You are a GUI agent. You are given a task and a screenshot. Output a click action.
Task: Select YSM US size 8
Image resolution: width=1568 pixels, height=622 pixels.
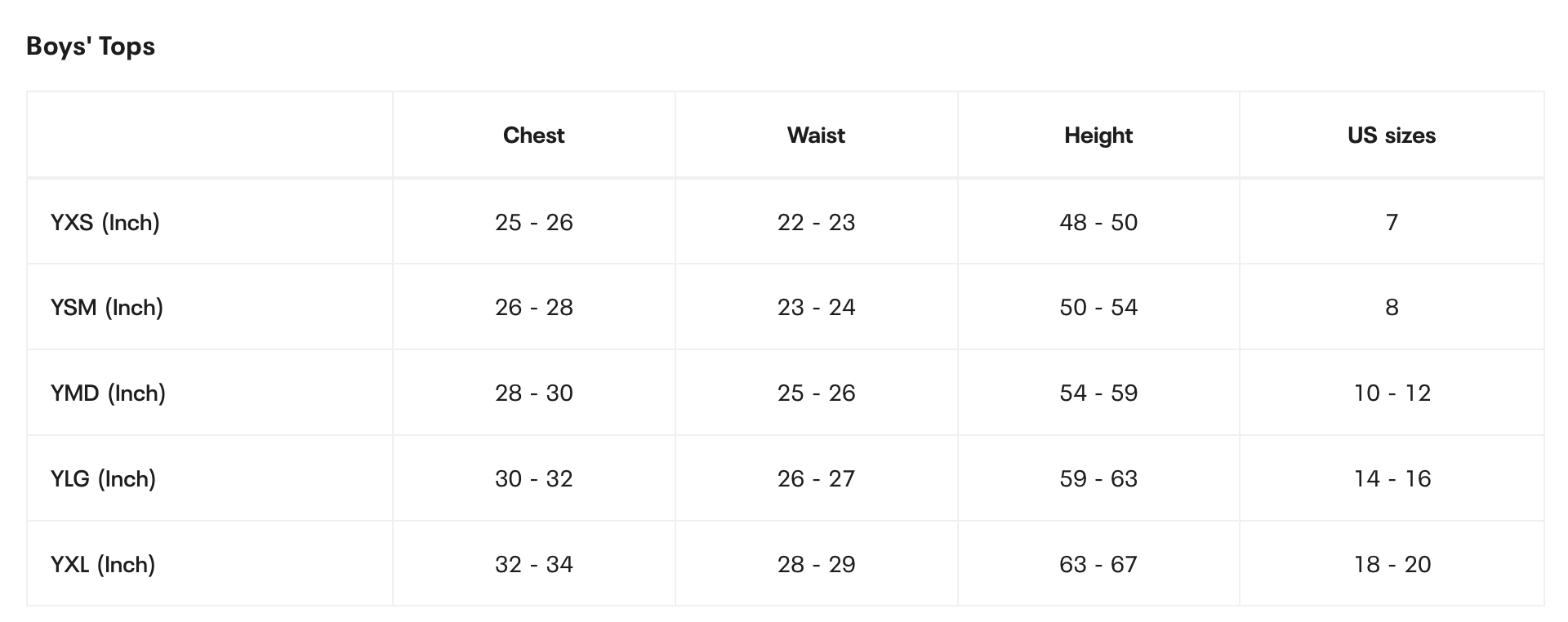tap(1392, 308)
